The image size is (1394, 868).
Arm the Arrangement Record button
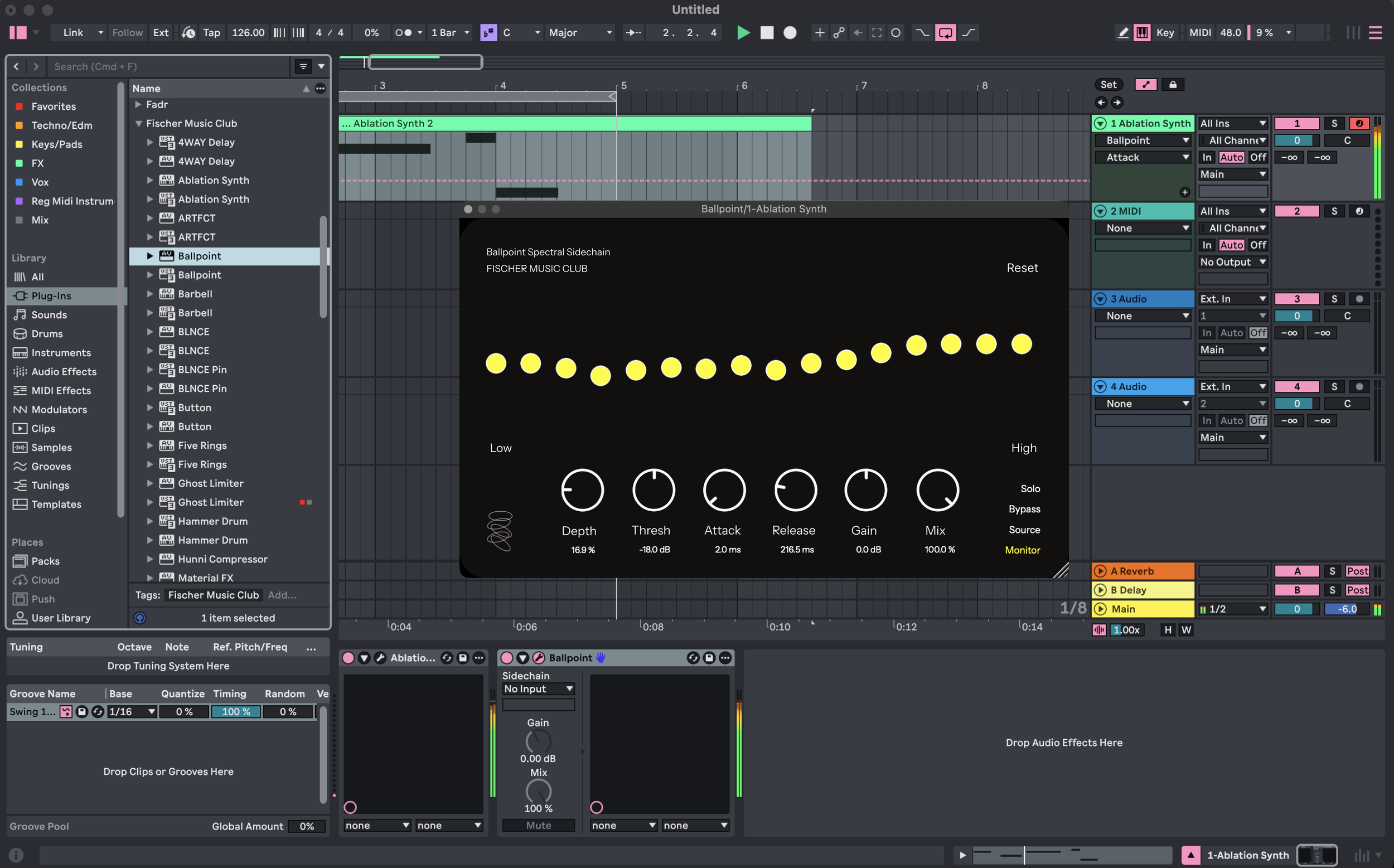tap(790, 33)
